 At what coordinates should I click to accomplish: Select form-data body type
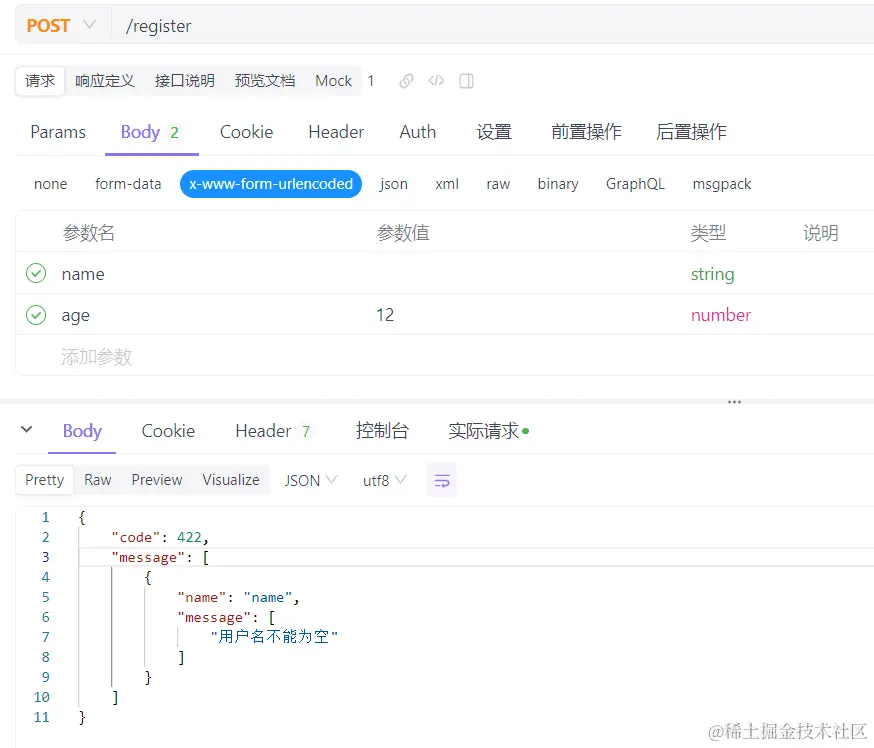click(128, 184)
